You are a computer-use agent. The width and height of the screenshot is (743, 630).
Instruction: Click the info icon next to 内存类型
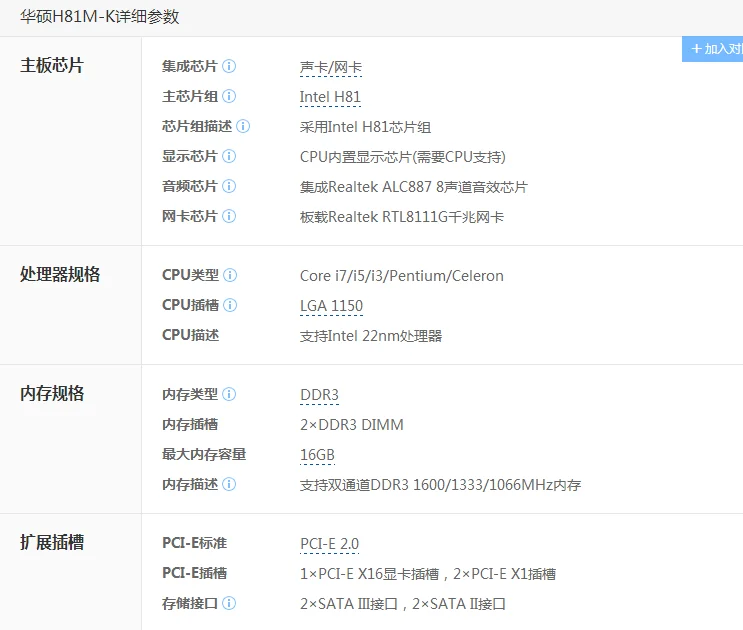coord(229,394)
